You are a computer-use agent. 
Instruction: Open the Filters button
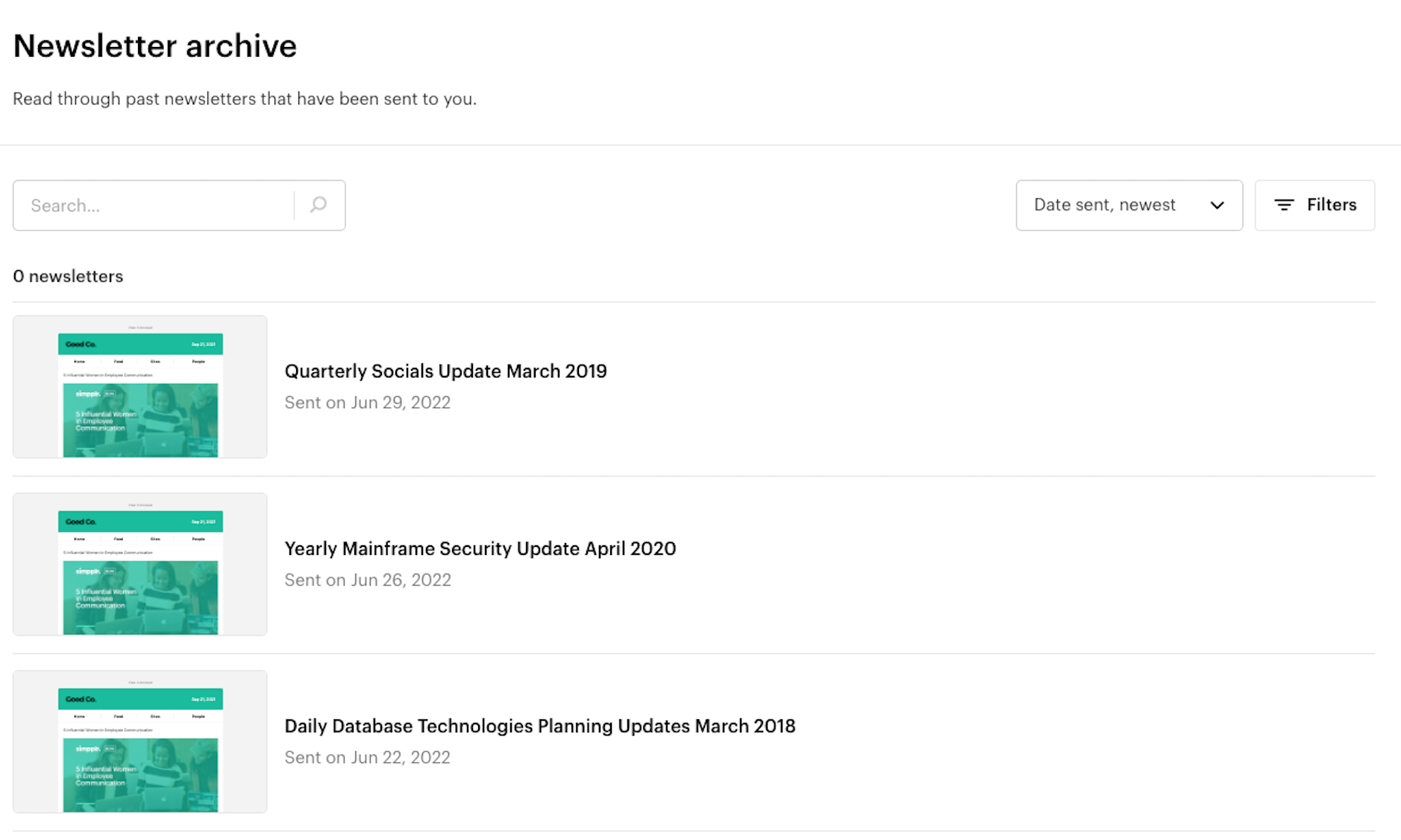tap(1314, 205)
